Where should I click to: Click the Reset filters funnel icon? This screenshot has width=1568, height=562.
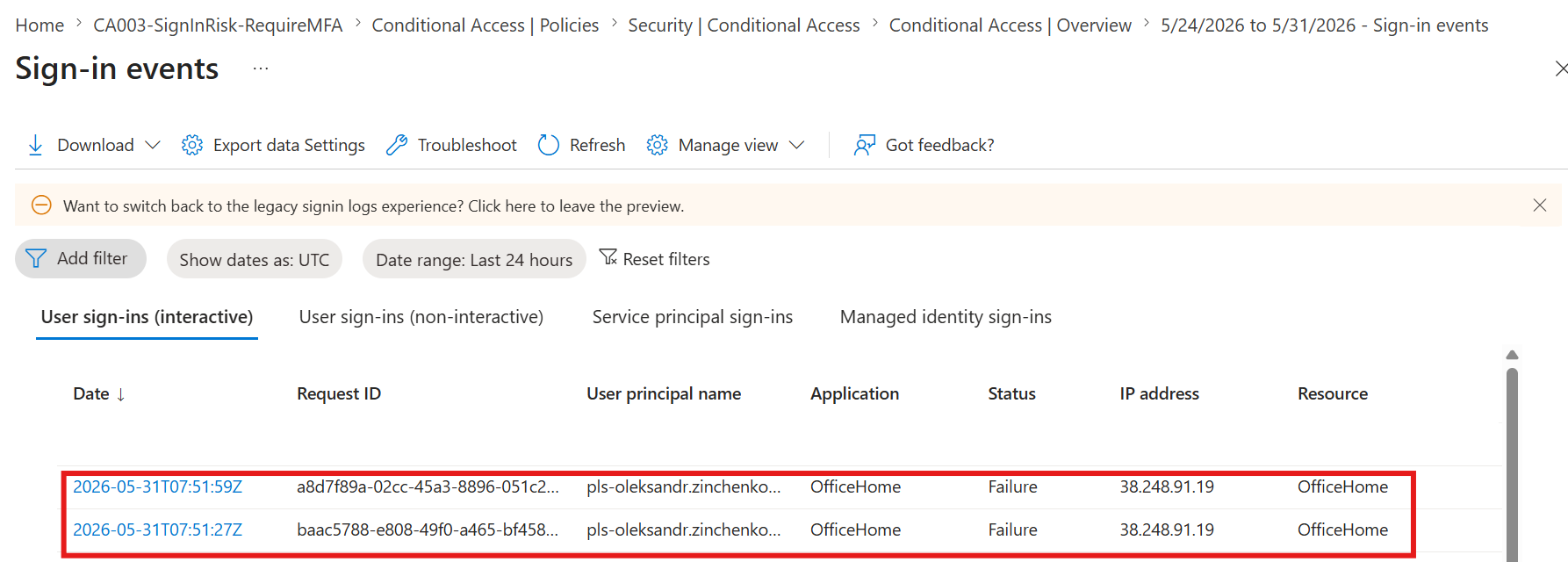(x=608, y=257)
